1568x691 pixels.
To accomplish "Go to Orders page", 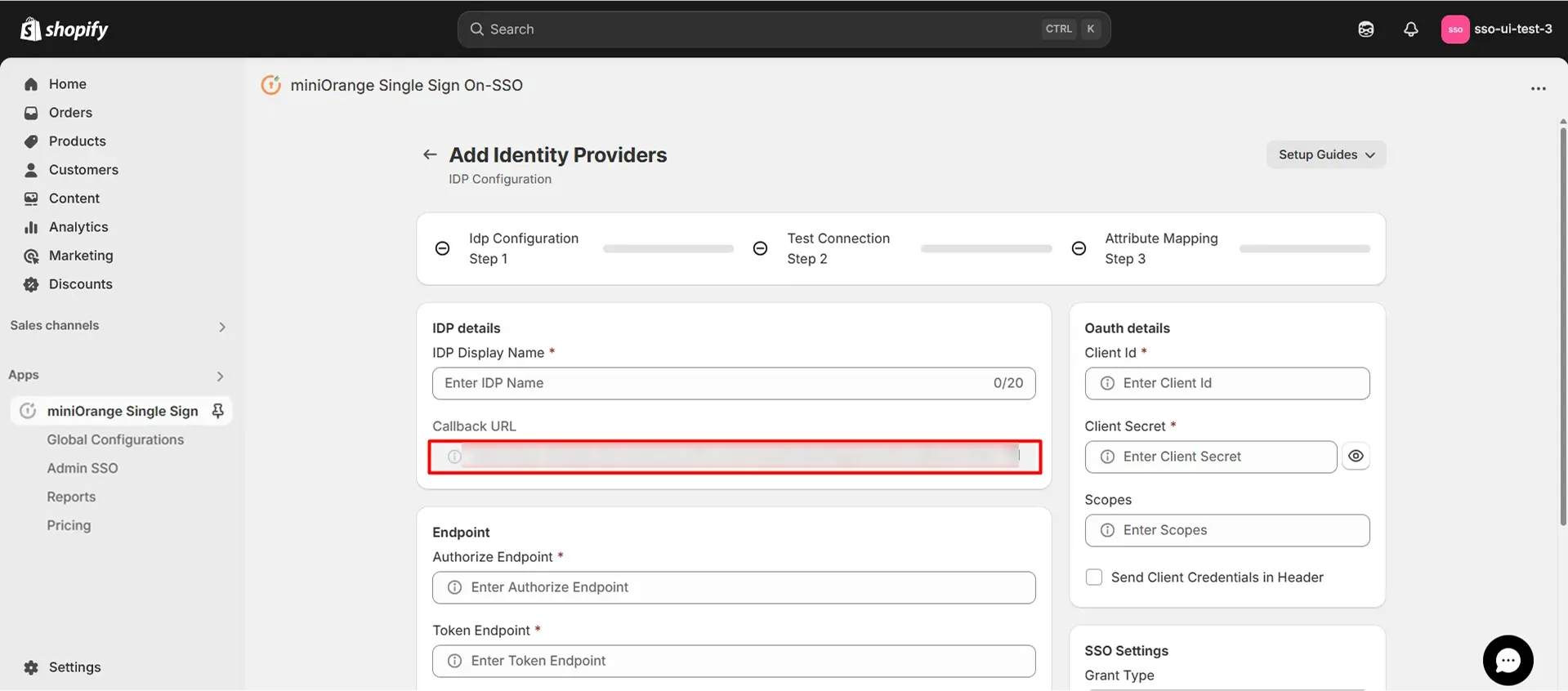I will click(x=70, y=113).
